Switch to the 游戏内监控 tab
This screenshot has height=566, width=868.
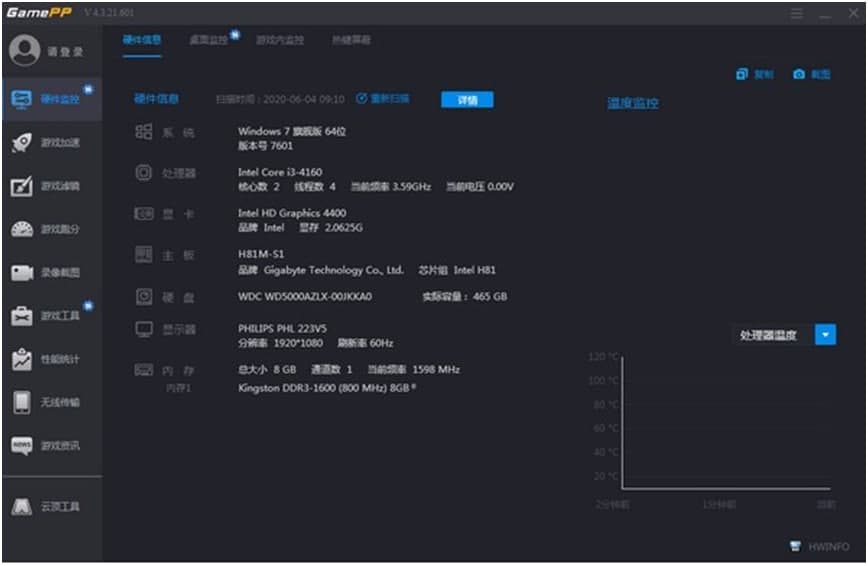(280, 40)
